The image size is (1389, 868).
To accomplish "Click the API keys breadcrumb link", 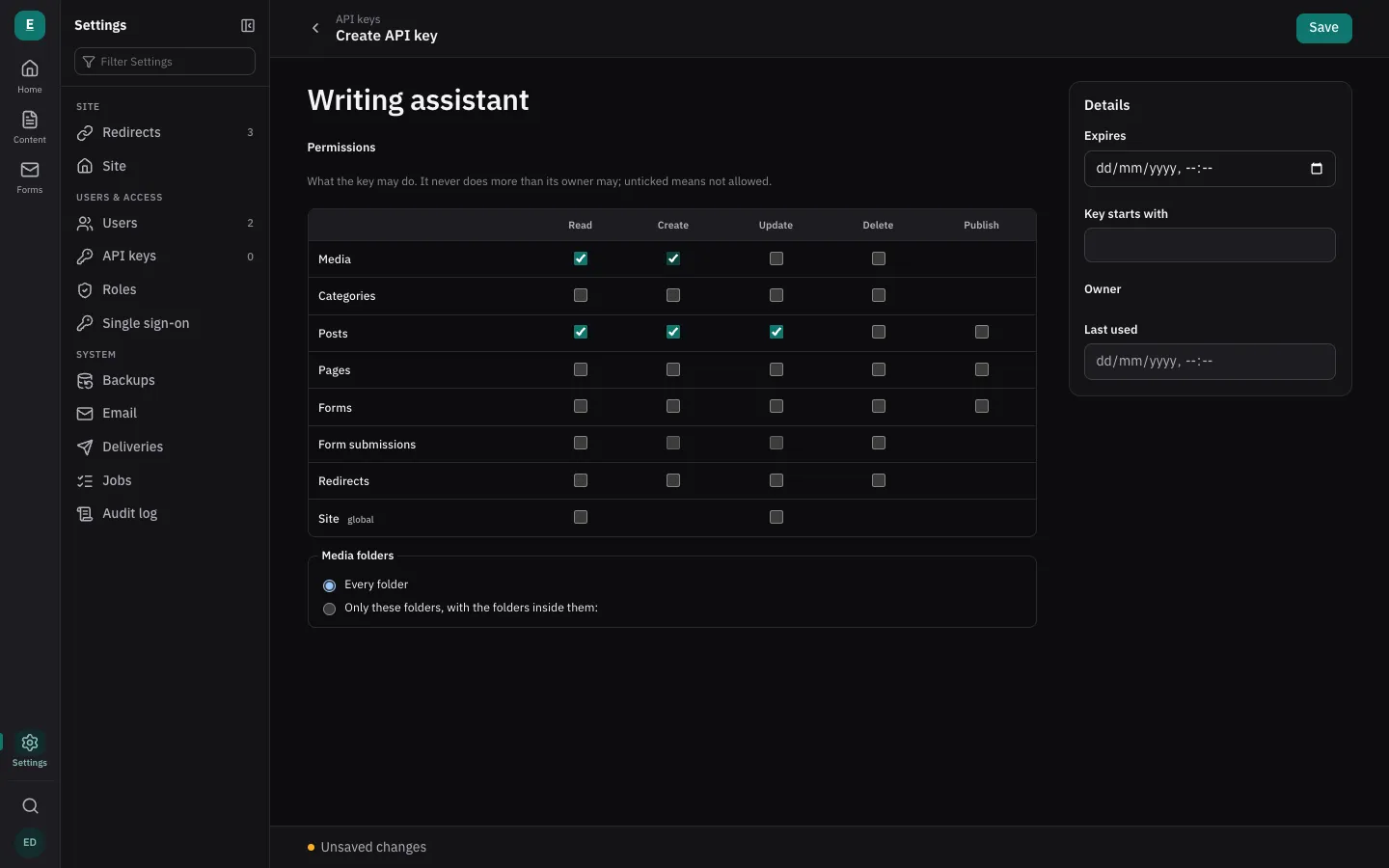I will pos(358,19).
